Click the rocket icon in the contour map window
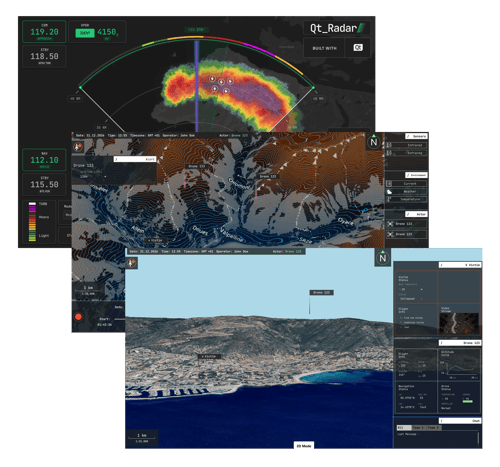 tap(78, 147)
